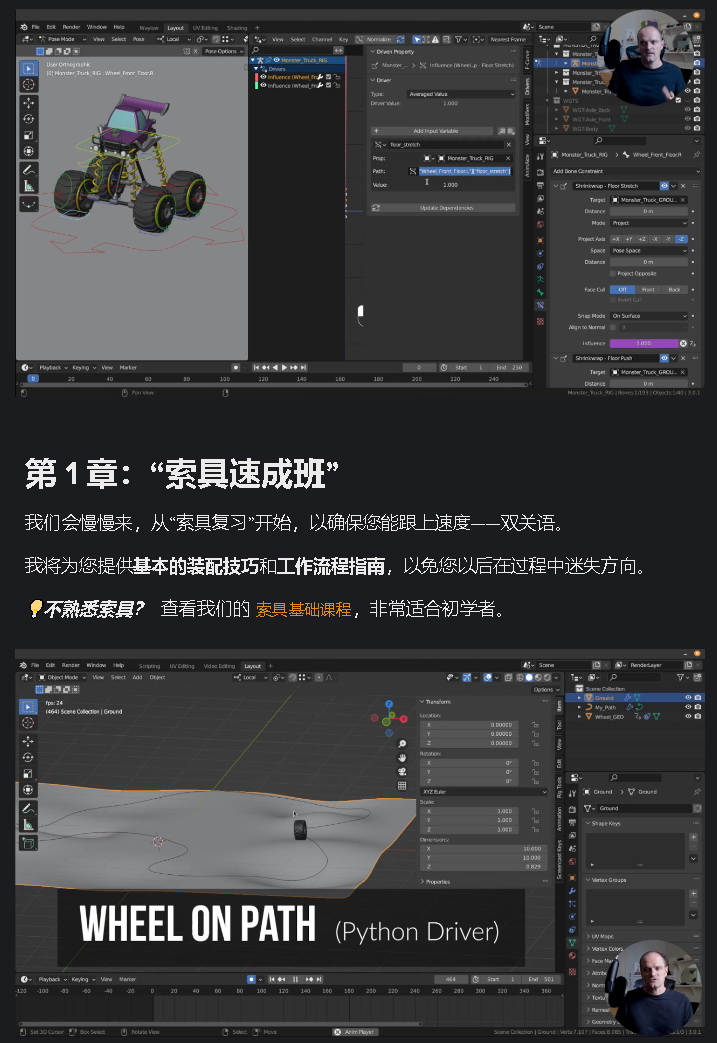Viewport: 717px width, 1043px height.
Task: Click the lock icon beside Location X
Action: pos(535,724)
